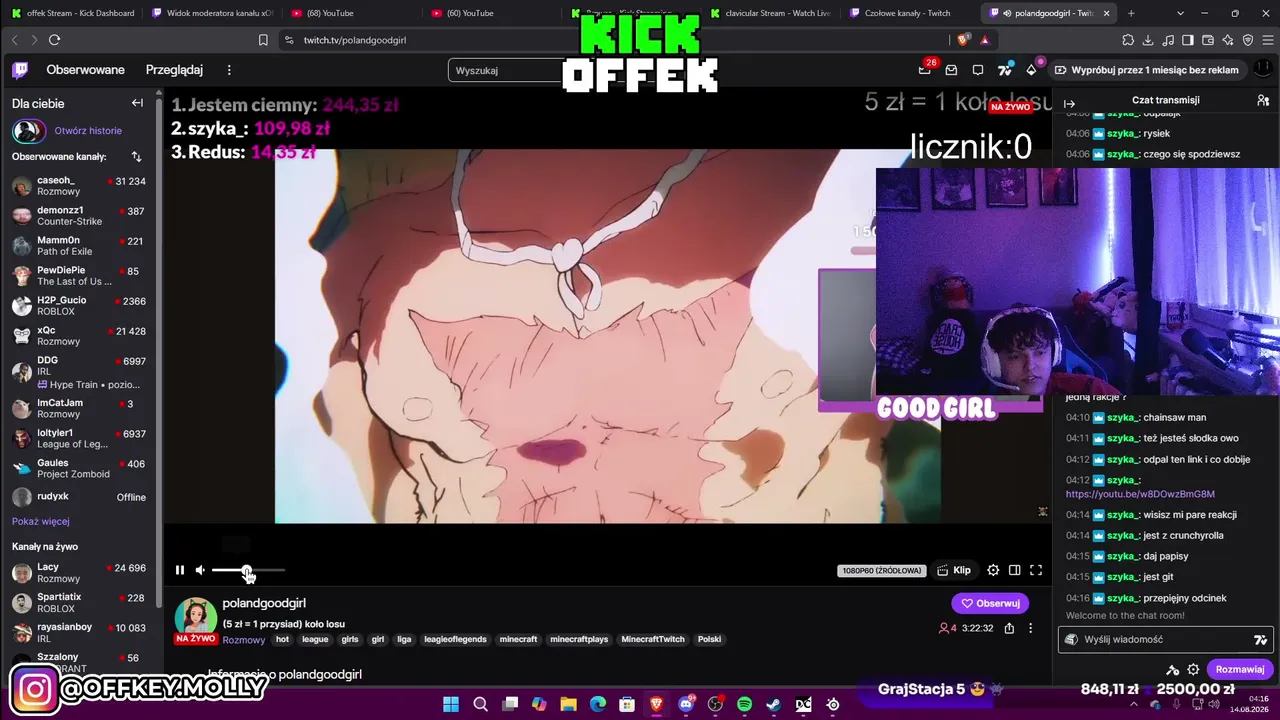The image size is (1280, 720).
Task: Open the stream player settings gear
Action: [x=993, y=570]
